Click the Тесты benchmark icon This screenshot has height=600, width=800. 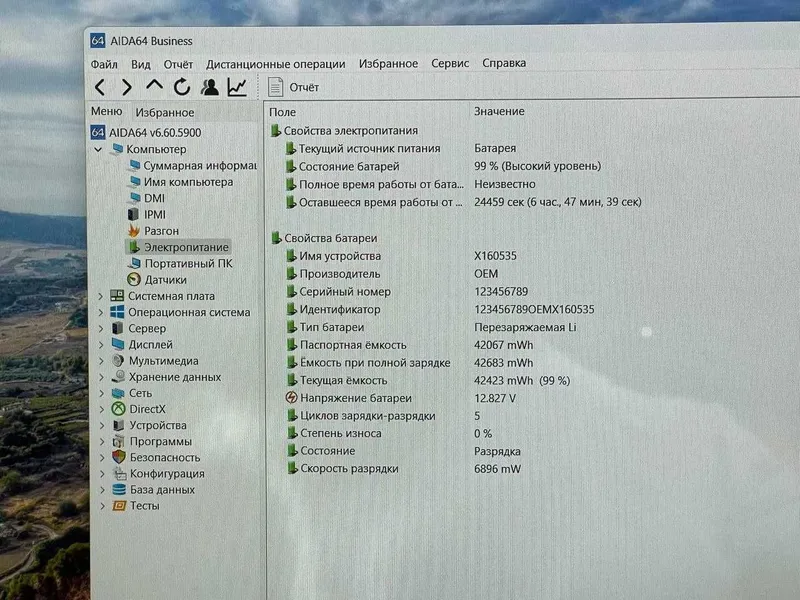[119, 506]
